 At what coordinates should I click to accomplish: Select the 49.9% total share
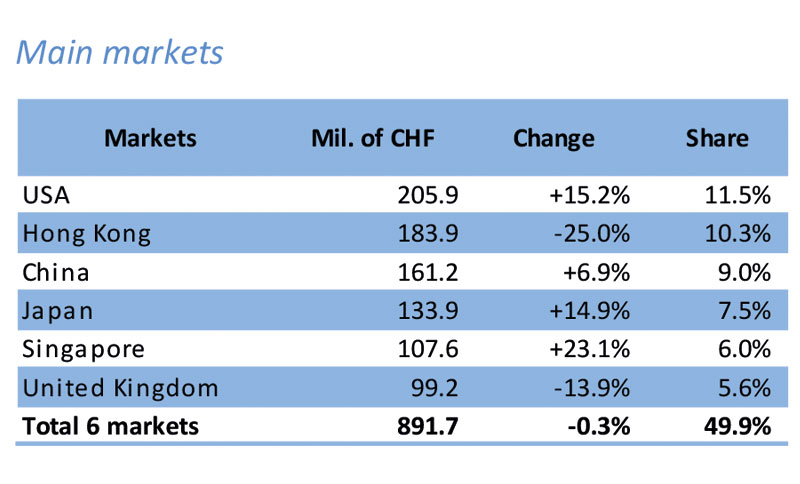[735, 426]
